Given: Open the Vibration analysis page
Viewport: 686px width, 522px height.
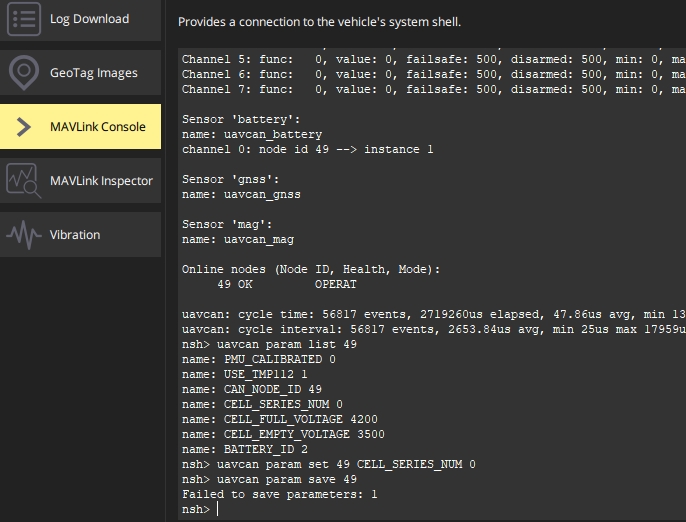Looking at the screenshot, I should tap(80, 235).
